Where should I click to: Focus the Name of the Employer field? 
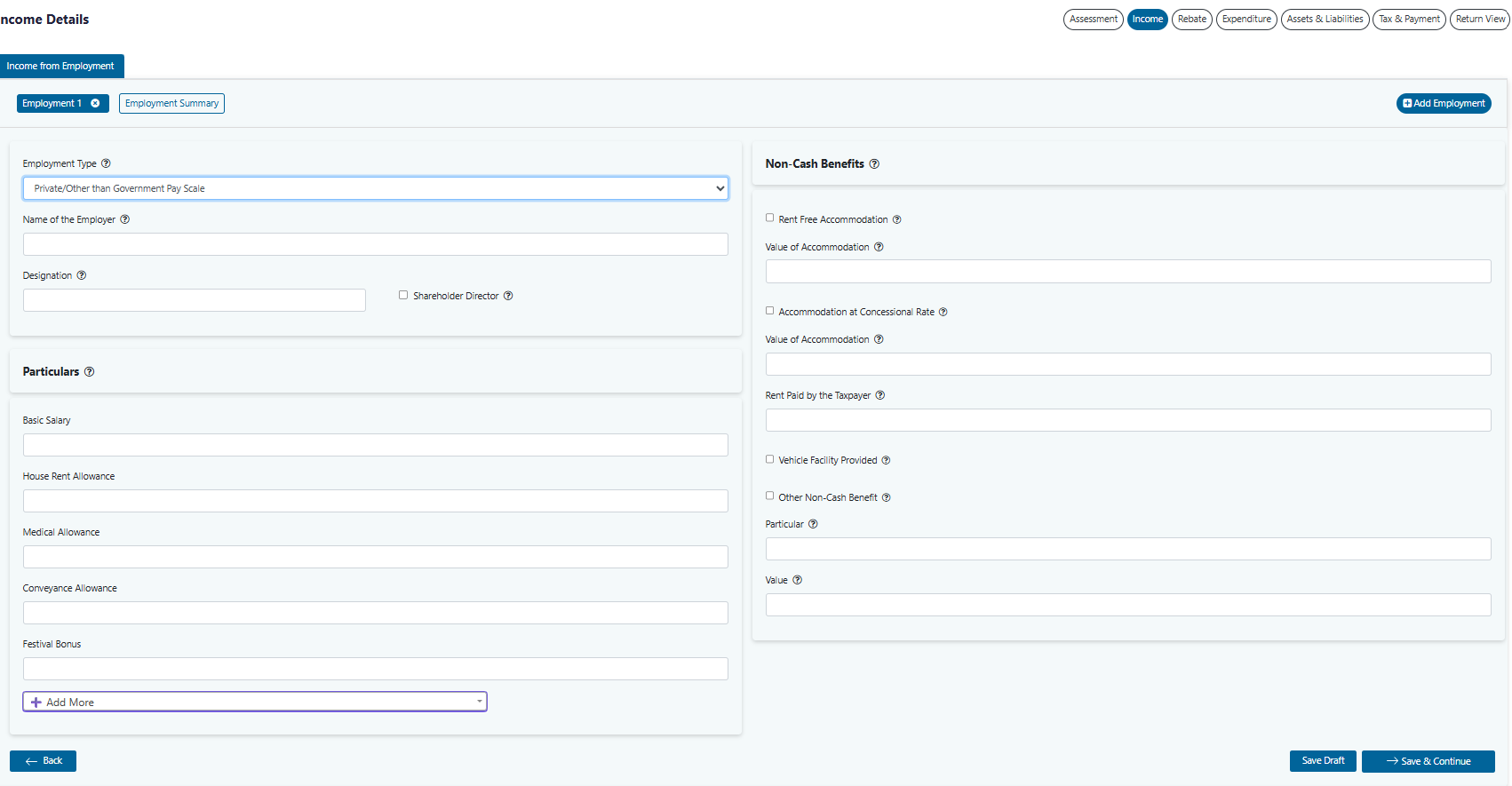point(376,244)
